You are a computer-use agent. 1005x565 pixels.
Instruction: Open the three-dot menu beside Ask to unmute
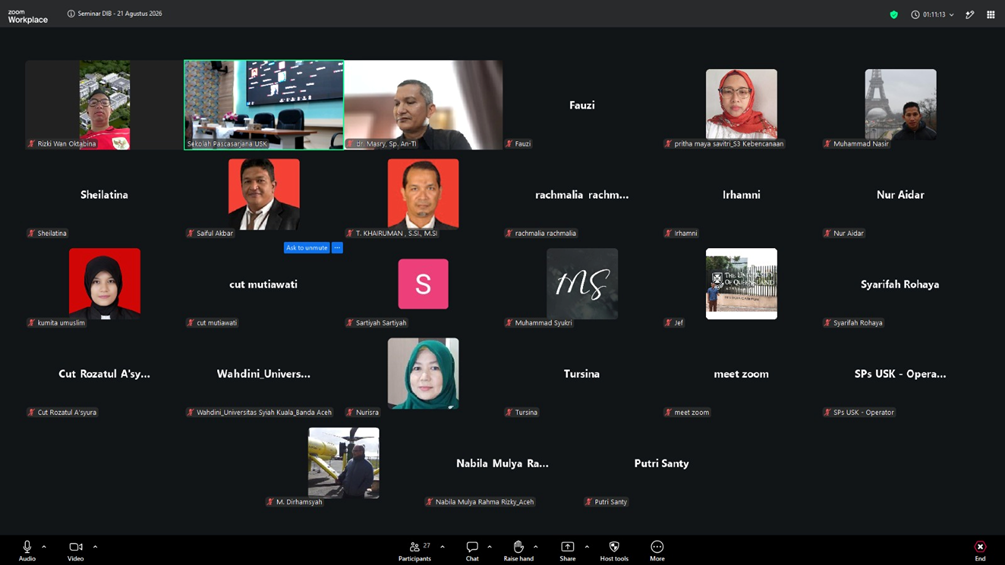337,248
